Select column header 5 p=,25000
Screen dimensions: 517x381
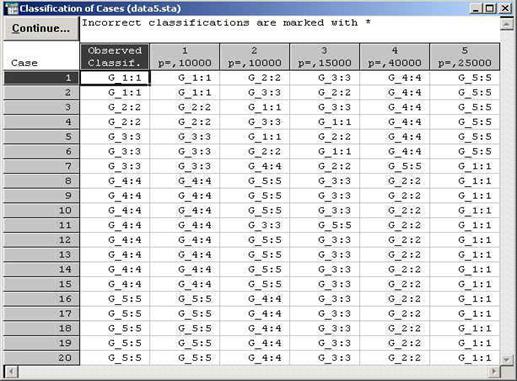(x=465, y=57)
